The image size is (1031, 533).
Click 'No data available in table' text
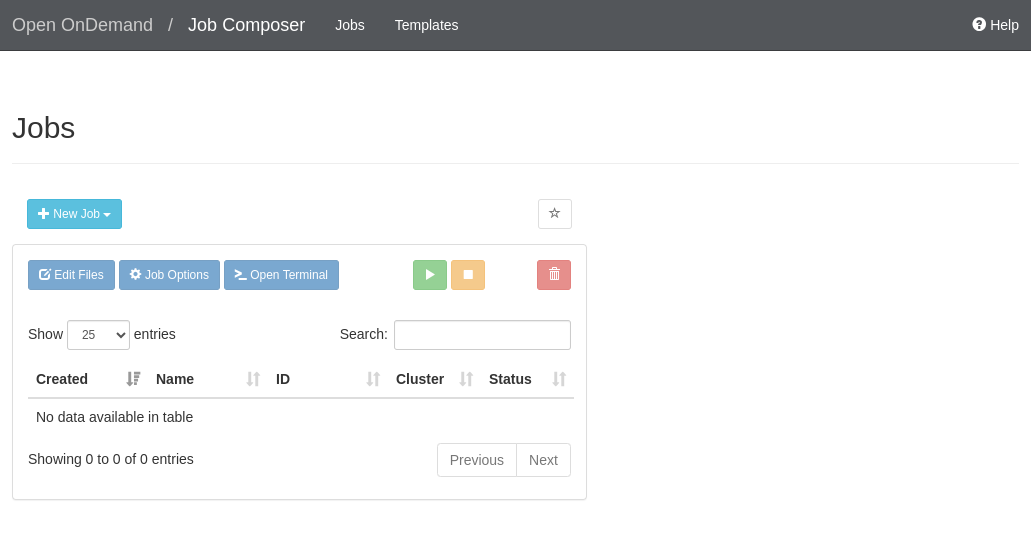point(114,417)
